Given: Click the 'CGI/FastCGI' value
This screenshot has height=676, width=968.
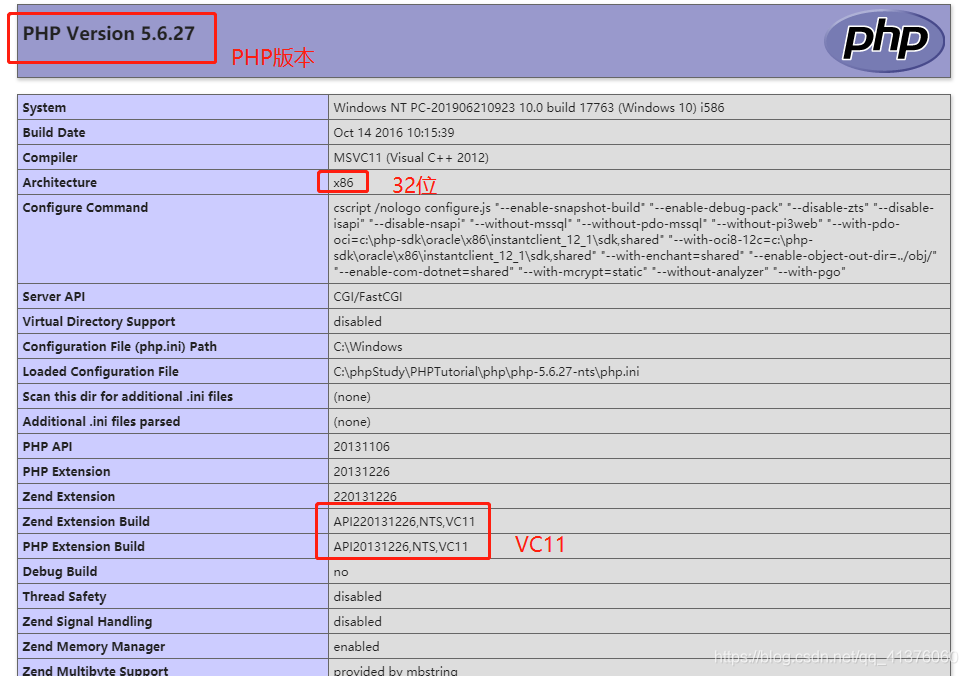Looking at the screenshot, I should pos(368,296).
